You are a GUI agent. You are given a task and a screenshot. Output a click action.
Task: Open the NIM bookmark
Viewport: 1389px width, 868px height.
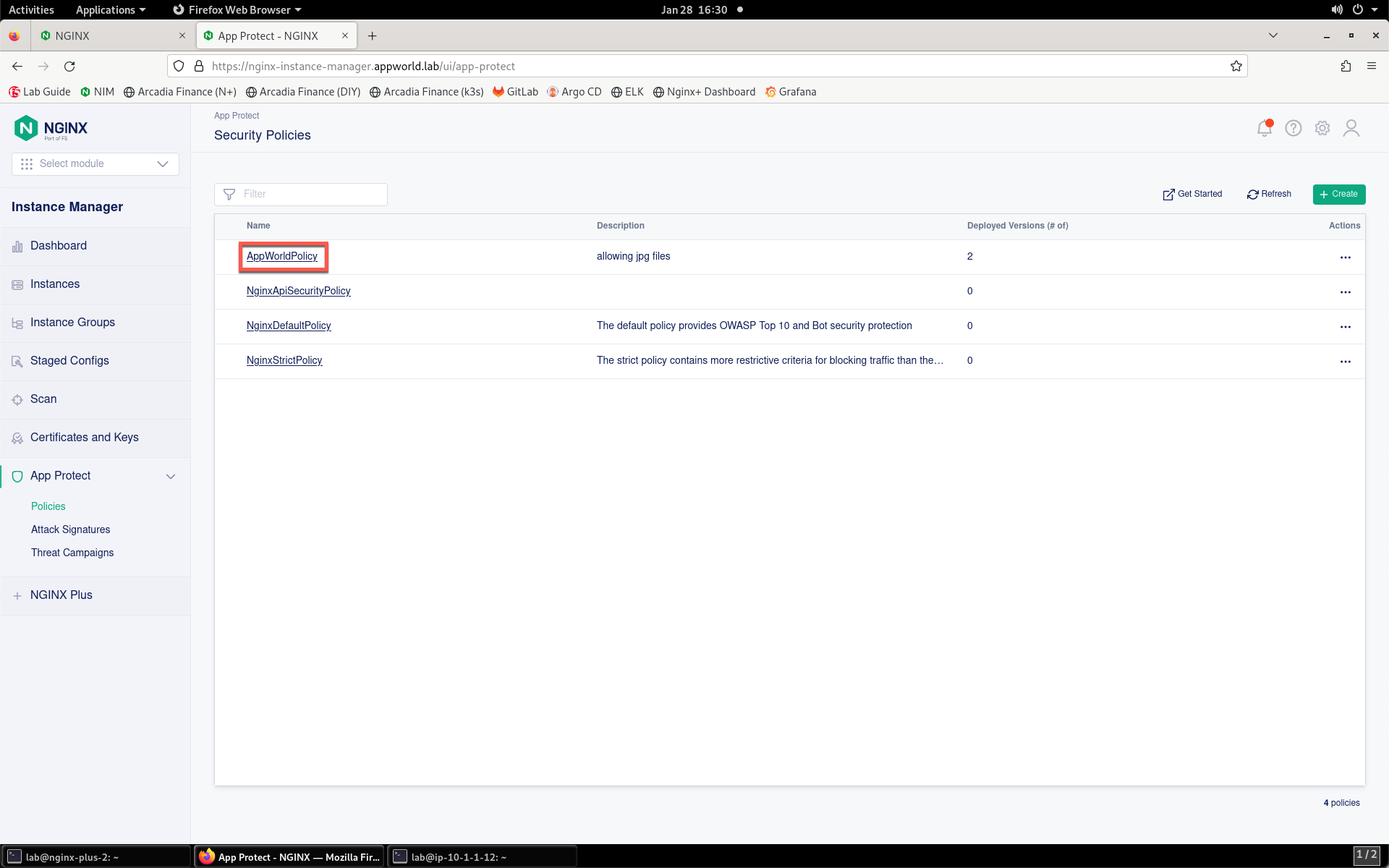pyautogui.click(x=97, y=92)
